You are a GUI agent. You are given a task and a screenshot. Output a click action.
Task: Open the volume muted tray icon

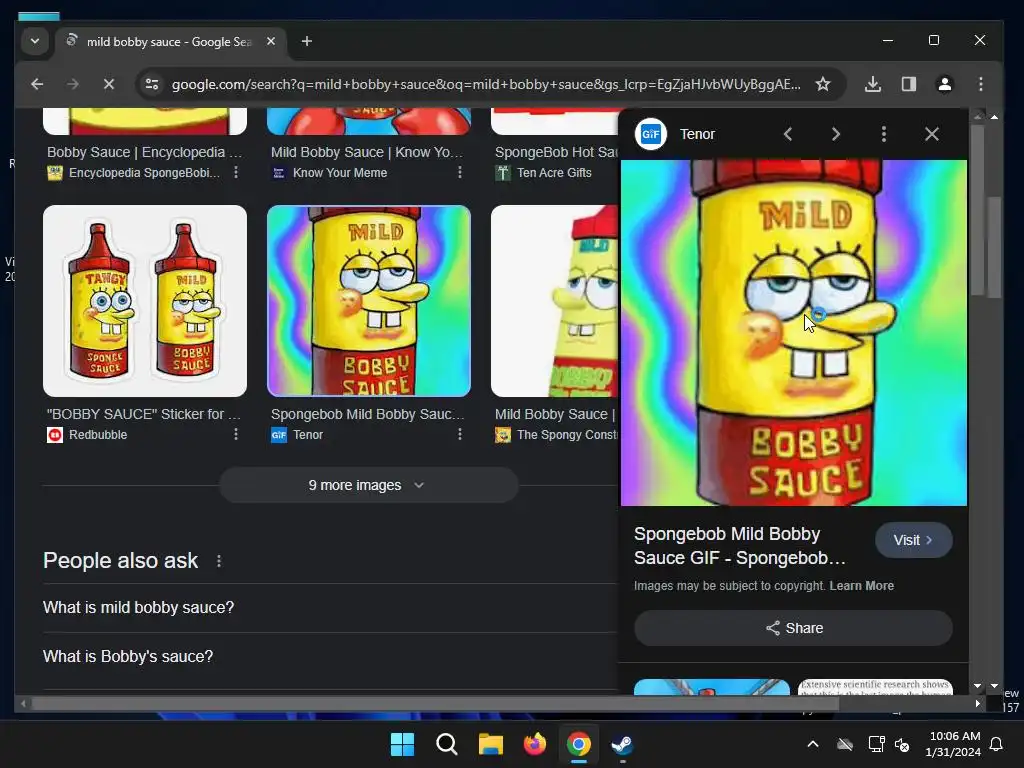[903, 744]
